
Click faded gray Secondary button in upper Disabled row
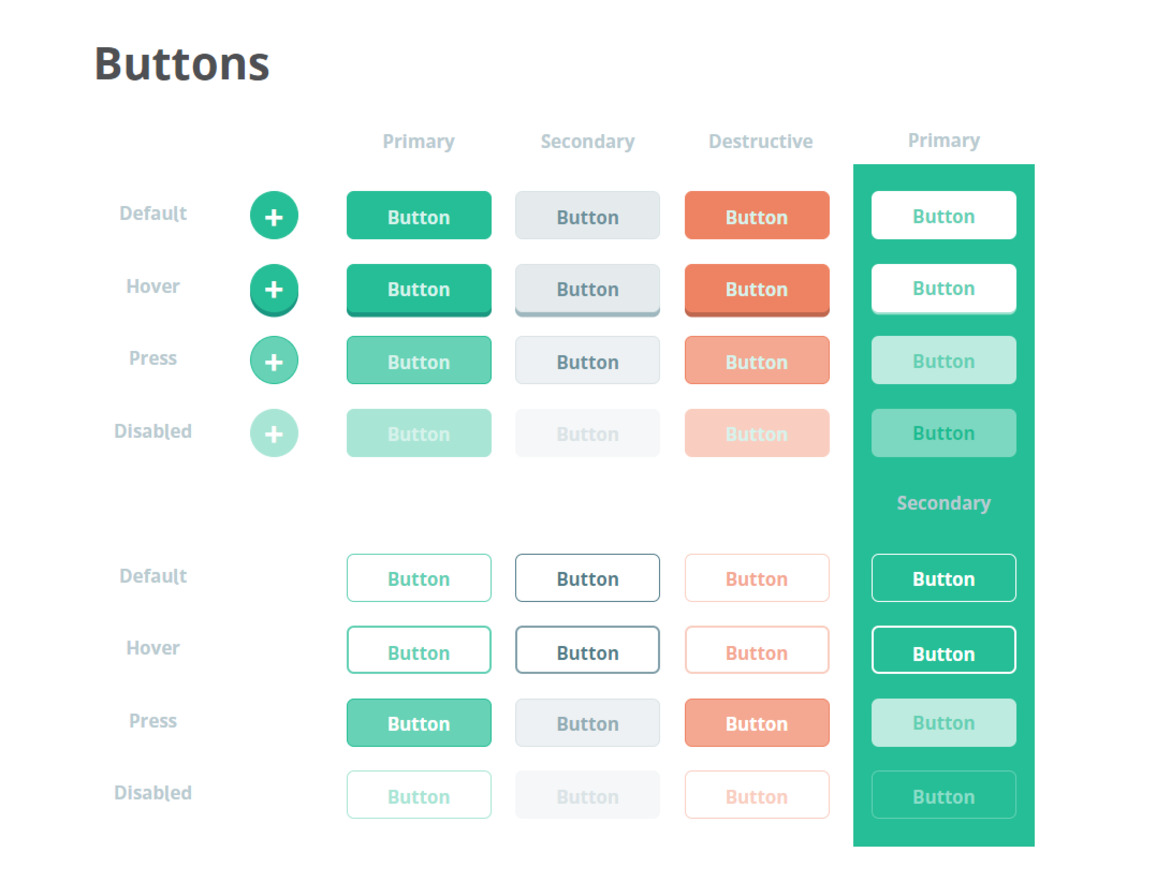588,433
